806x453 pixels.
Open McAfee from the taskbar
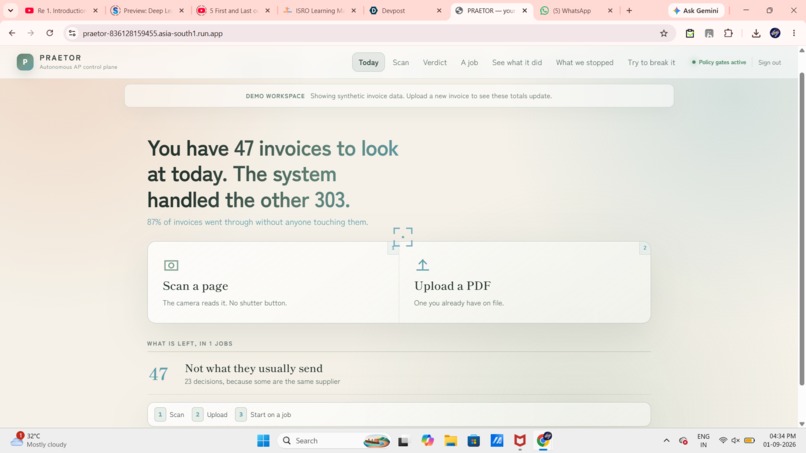[520, 441]
